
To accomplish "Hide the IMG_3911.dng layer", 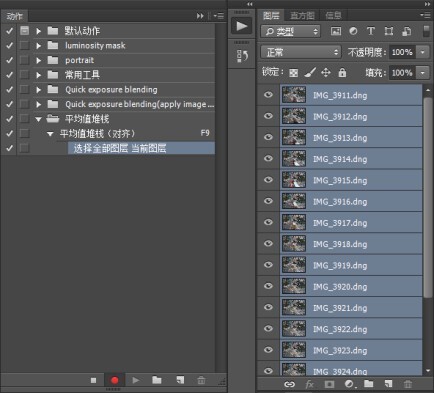I will pyautogui.click(x=268, y=95).
